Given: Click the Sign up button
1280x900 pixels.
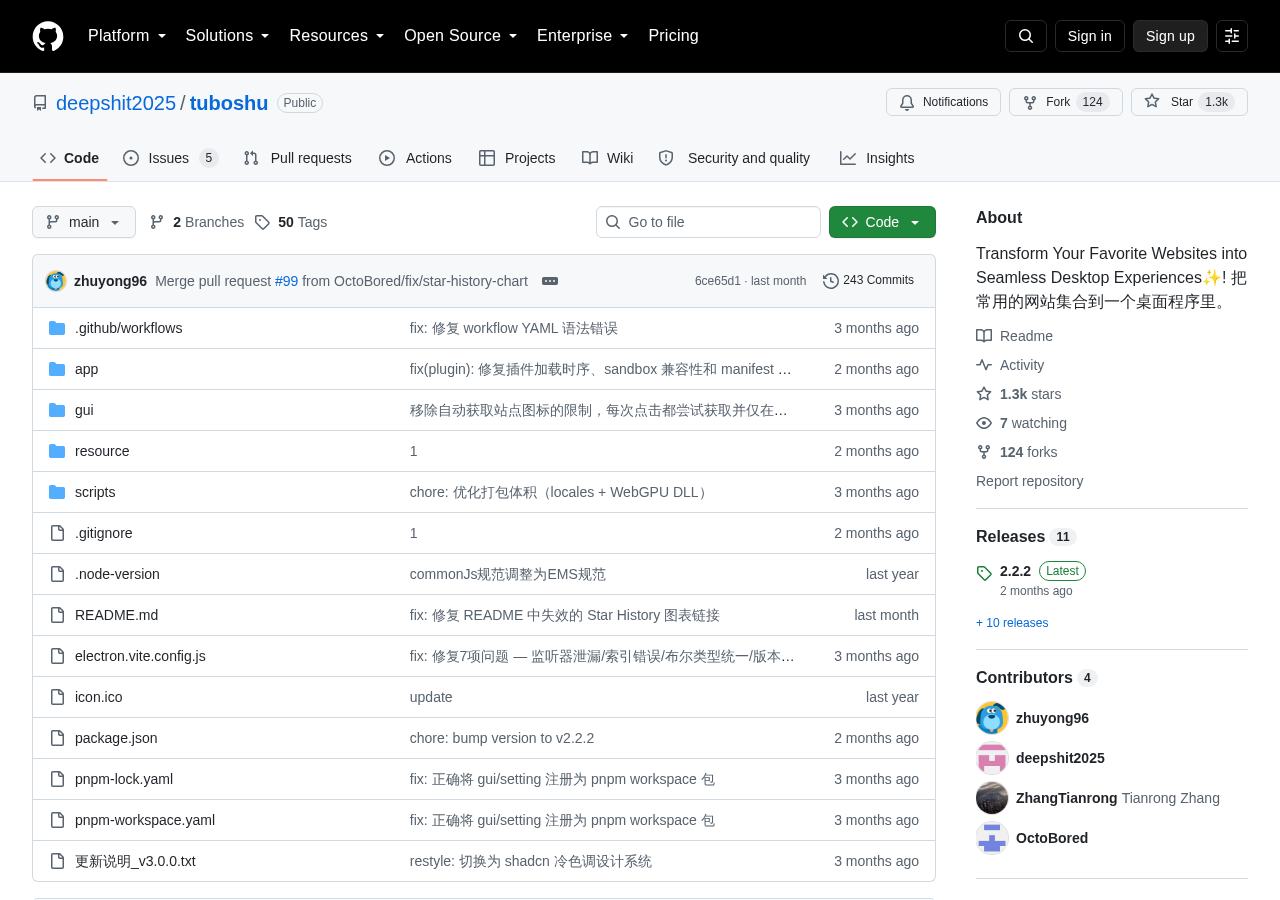Looking at the screenshot, I should (1170, 36).
